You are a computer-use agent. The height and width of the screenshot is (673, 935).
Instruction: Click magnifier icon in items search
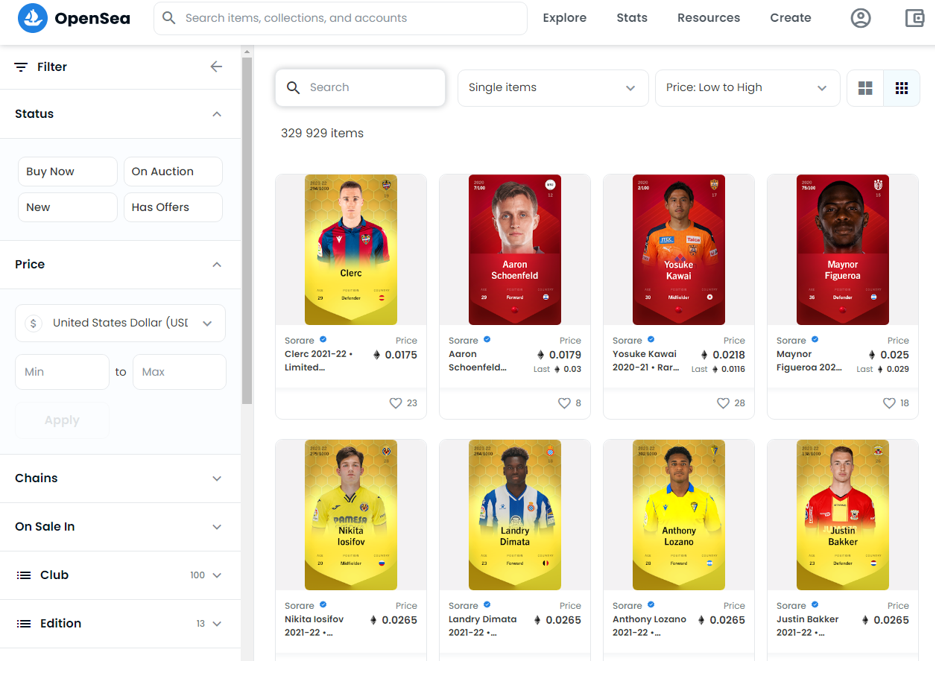pyautogui.click(x=293, y=88)
